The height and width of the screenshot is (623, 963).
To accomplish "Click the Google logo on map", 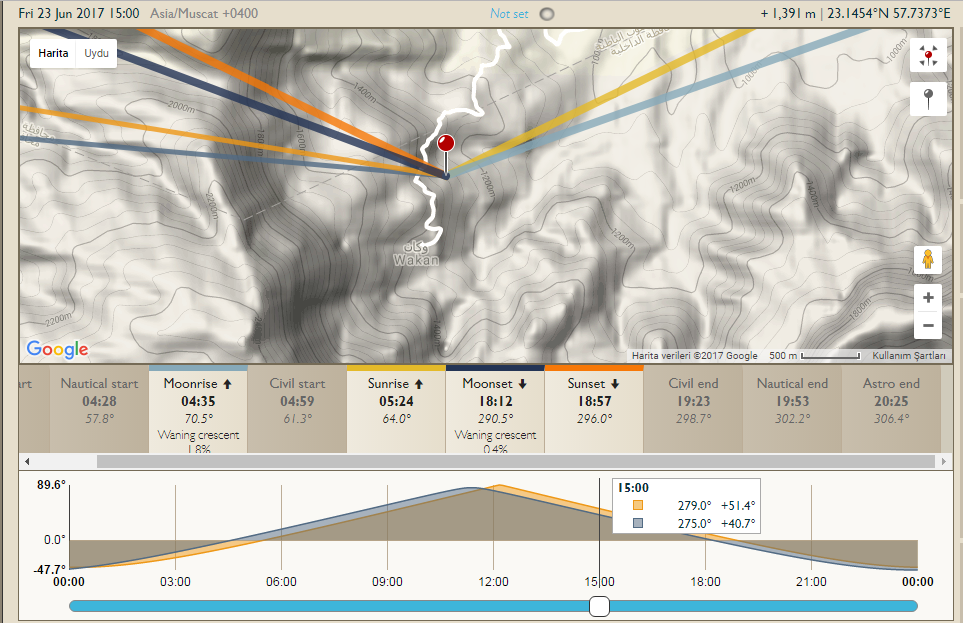I will pos(57,349).
